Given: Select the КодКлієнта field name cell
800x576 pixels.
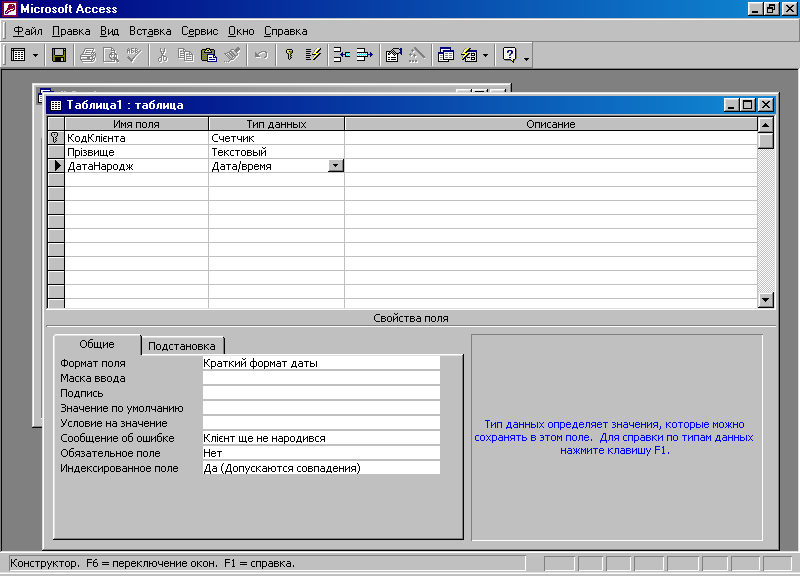Looking at the screenshot, I should point(136,138).
